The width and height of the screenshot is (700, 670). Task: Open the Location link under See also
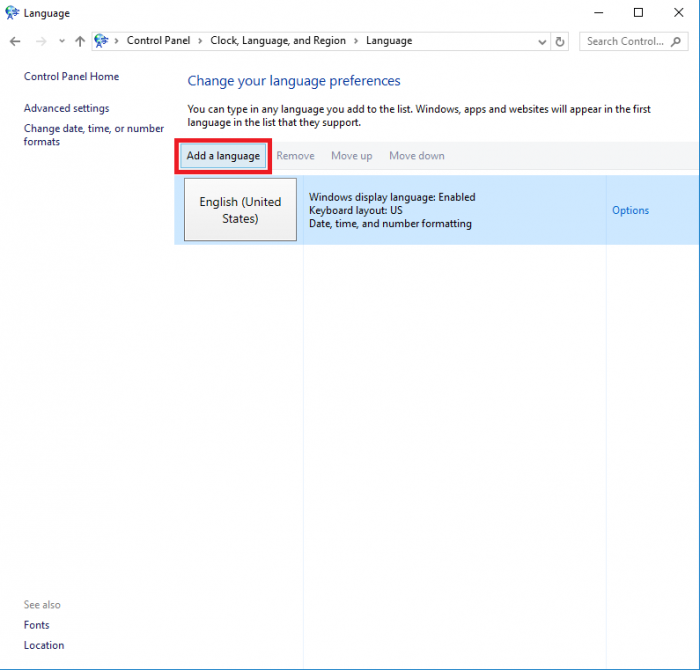tap(44, 645)
